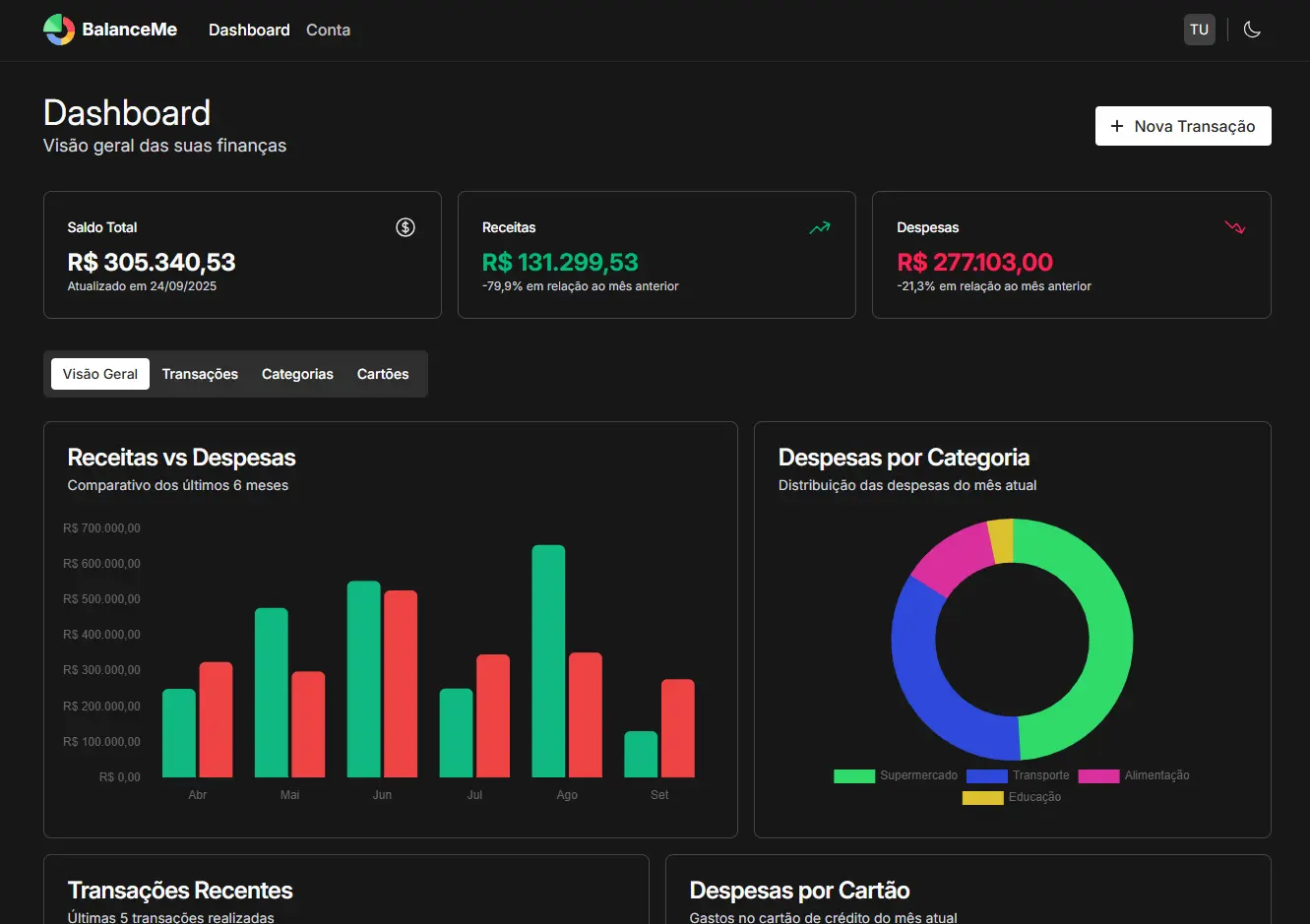Click the trending-down icon in Despesas card
The height and width of the screenshot is (924, 1310).
click(x=1235, y=227)
